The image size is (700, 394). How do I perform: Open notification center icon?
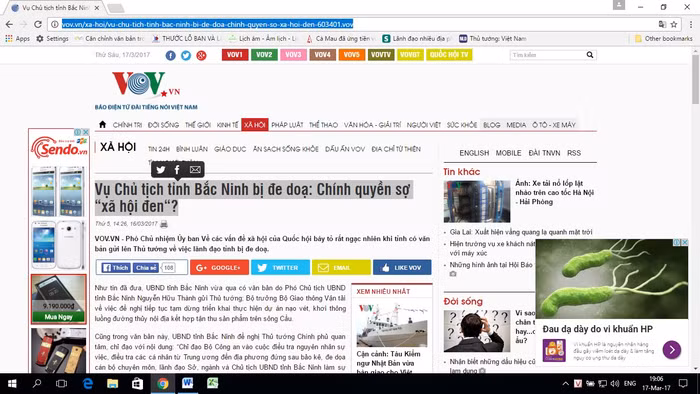(683, 383)
